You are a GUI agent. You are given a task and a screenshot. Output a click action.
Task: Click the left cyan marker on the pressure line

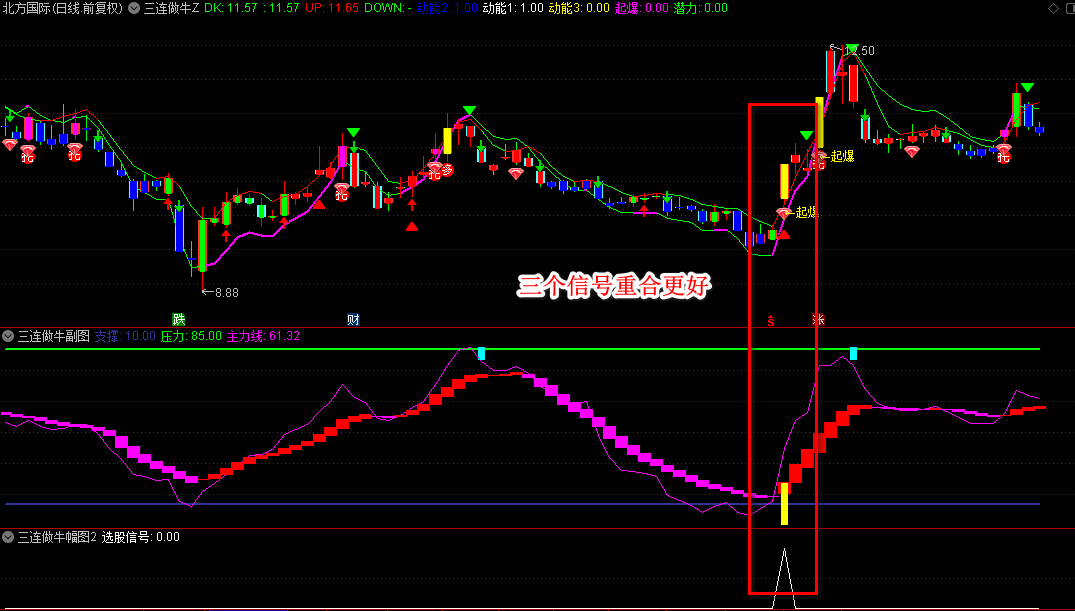coord(481,353)
